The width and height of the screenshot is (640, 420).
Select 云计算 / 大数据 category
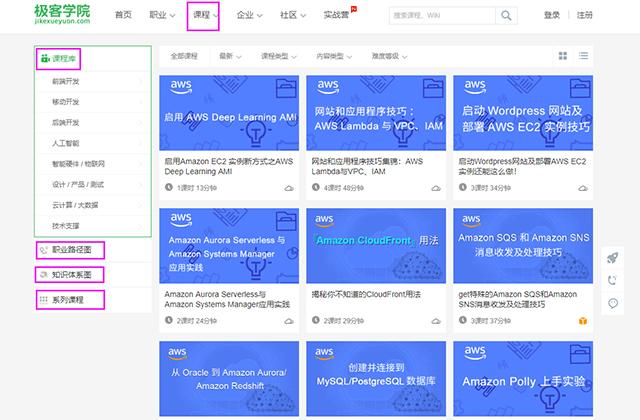pos(75,205)
